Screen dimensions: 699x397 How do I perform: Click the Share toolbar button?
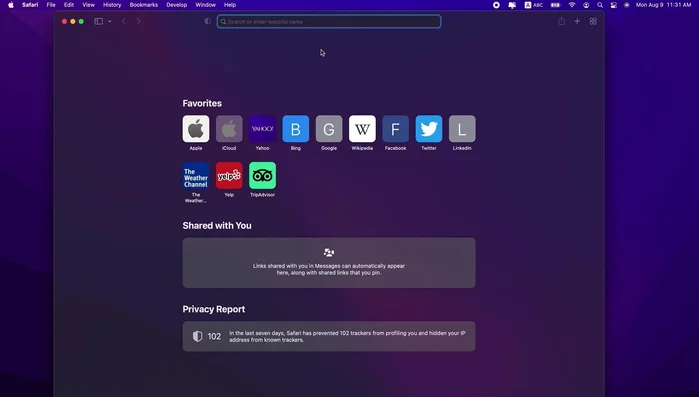pos(562,21)
